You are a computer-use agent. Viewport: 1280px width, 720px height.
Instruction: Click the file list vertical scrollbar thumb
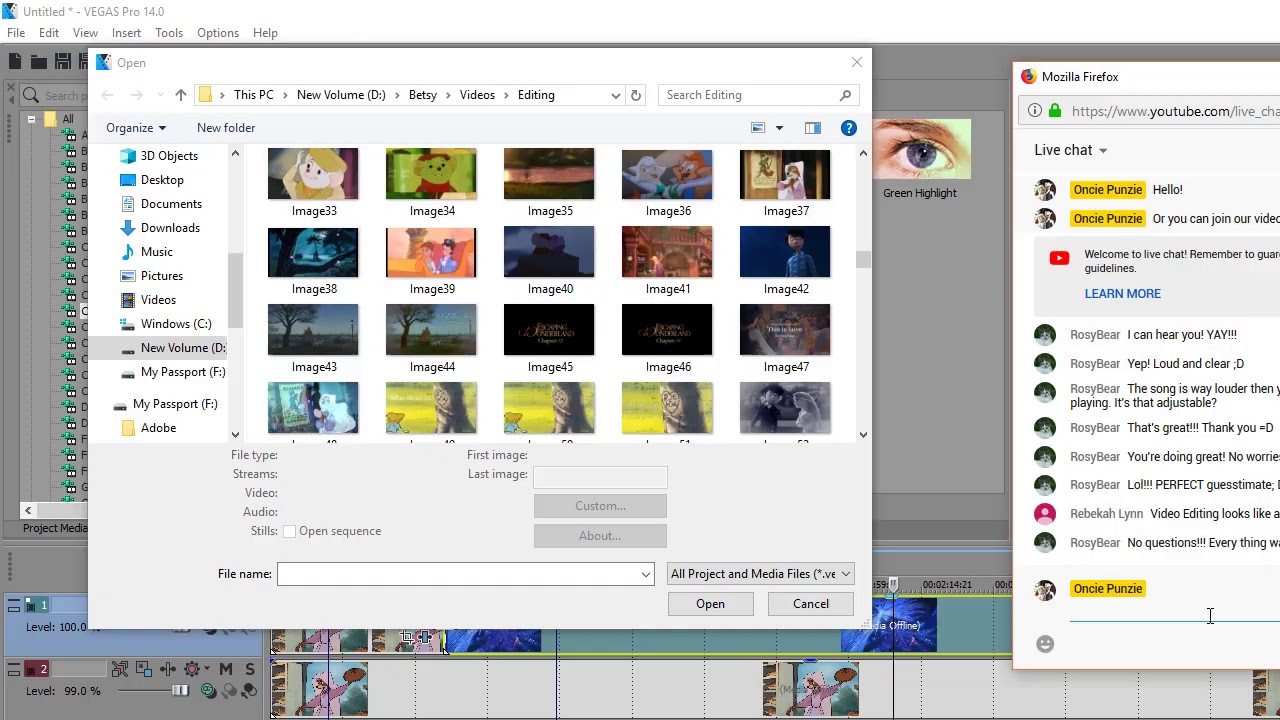coord(863,258)
